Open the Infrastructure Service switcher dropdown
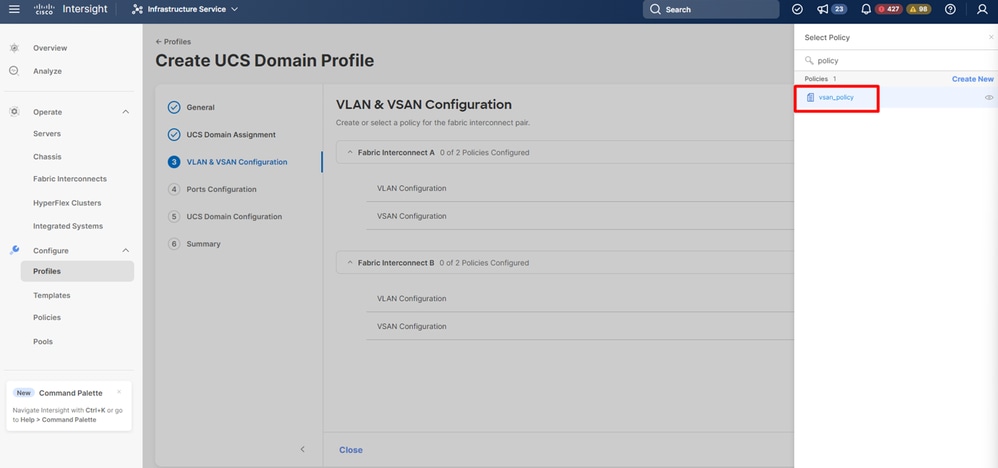The width and height of the screenshot is (998, 468). [185, 9]
